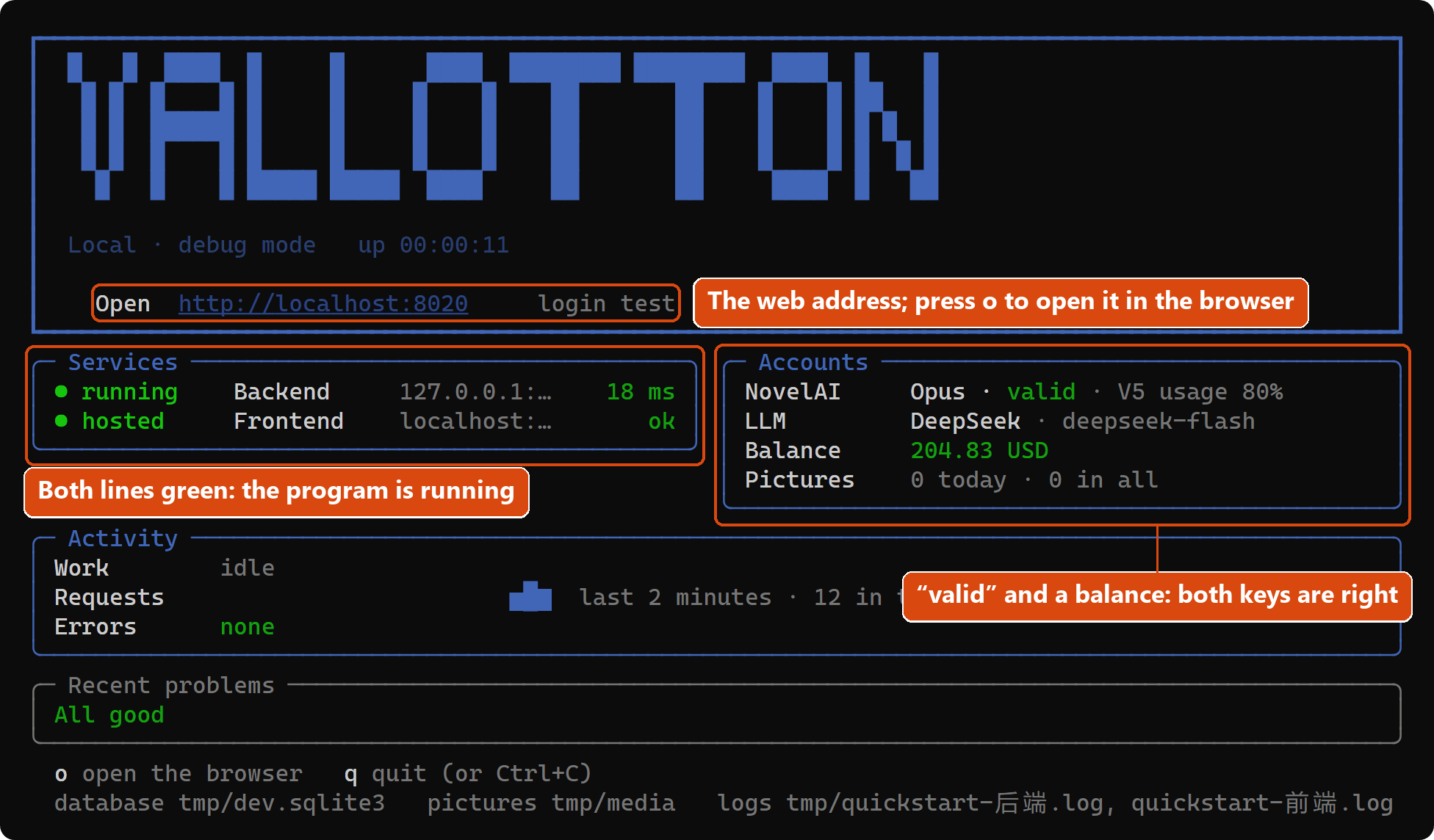The height and width of the screenshot is (840, 1434).
Task: Click the 'q quit (or Ctrl+C)' hint
Action: [x=468, y=774]
